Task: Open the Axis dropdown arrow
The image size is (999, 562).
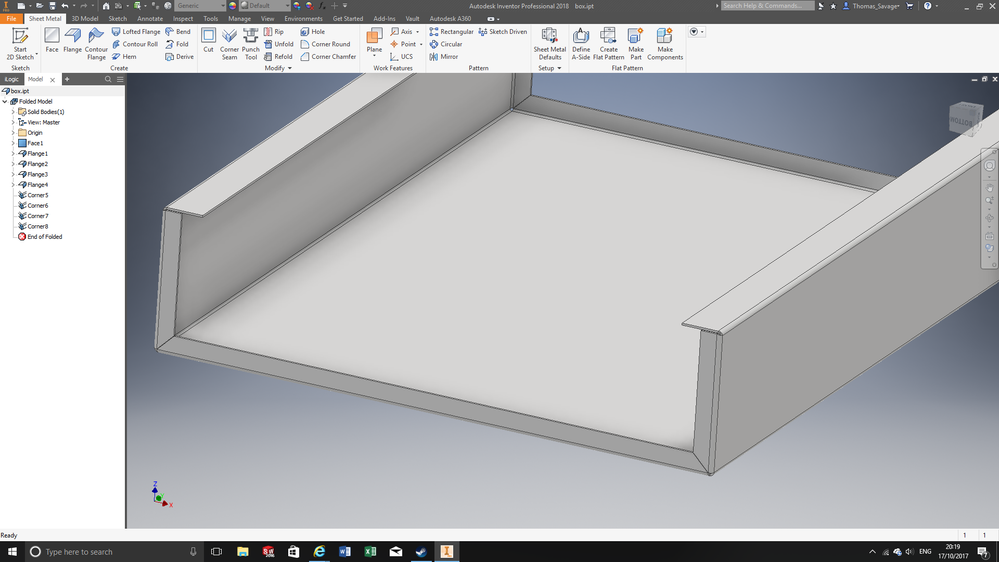Action: pos(418,32)
